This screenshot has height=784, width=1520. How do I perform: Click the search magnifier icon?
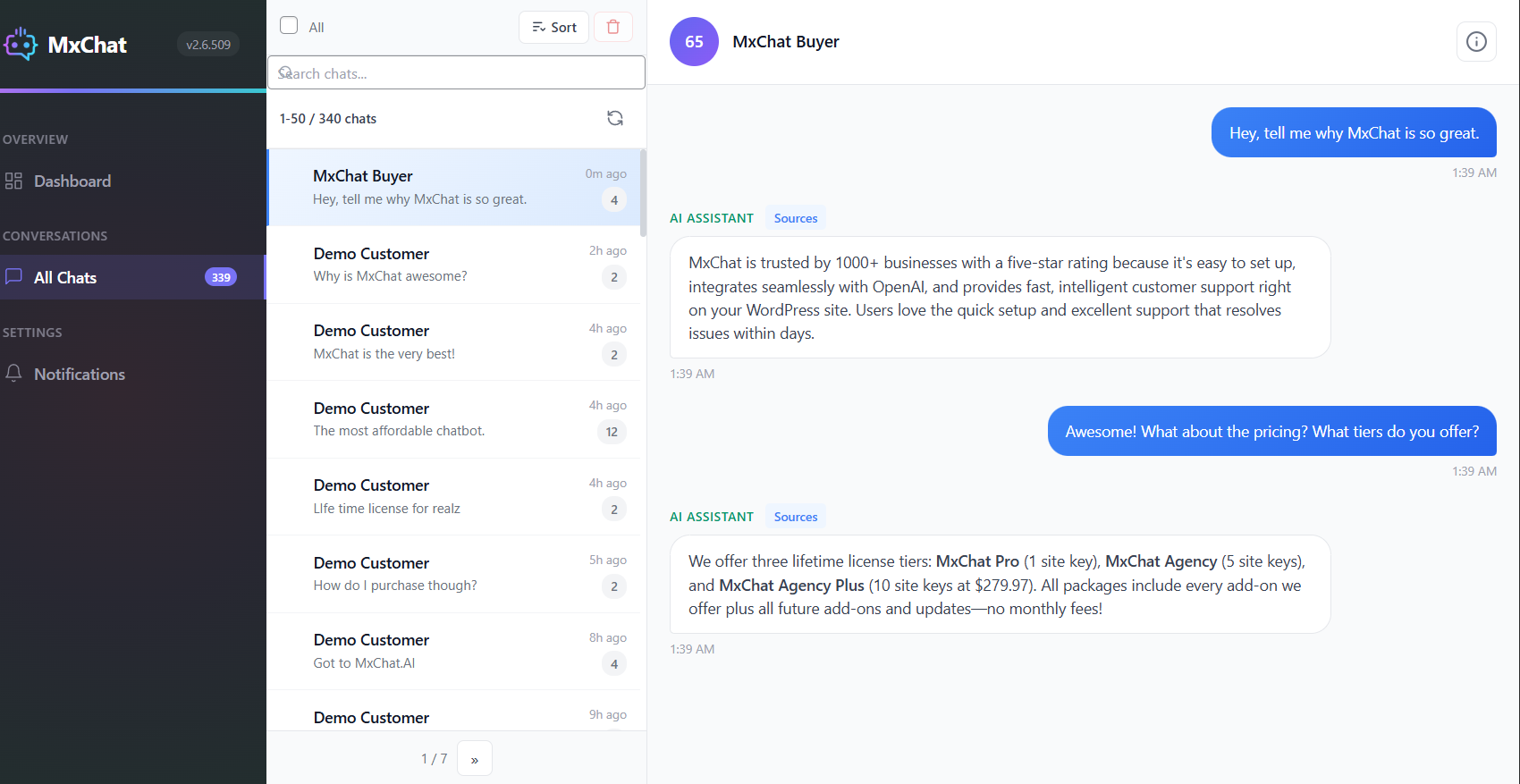pos(285,72)
